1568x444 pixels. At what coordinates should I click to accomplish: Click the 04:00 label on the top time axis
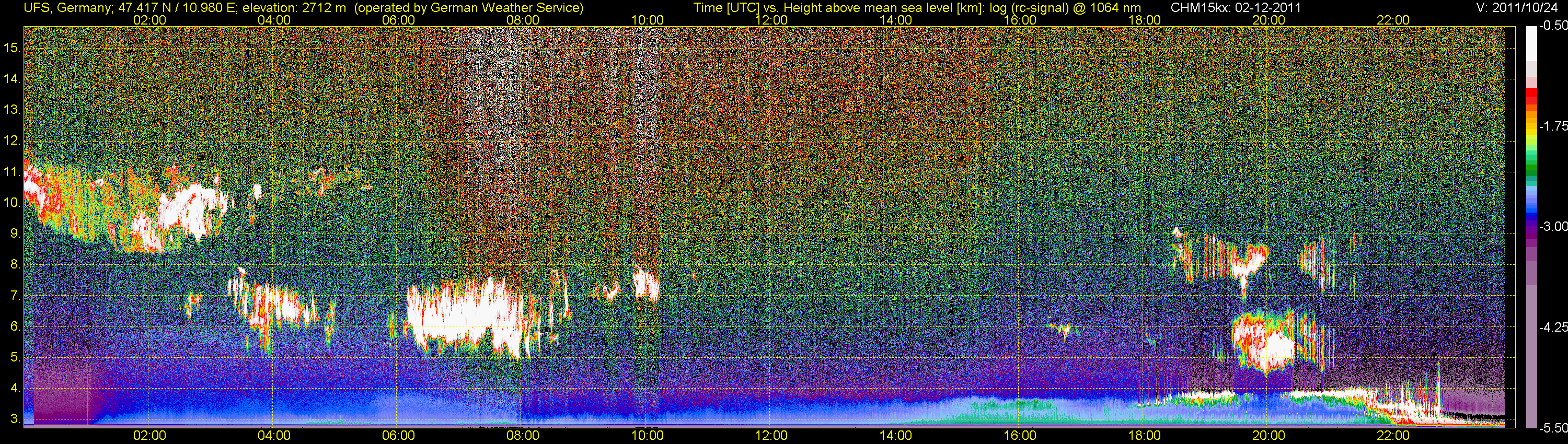coord(274,20)
